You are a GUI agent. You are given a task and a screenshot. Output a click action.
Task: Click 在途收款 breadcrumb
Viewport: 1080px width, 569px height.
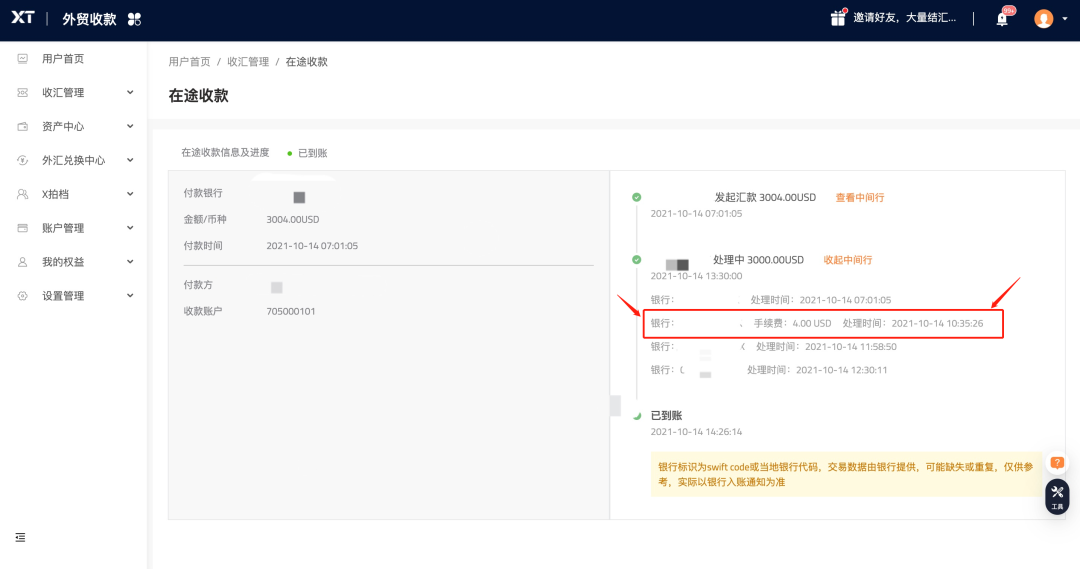[x=307, y=61]
